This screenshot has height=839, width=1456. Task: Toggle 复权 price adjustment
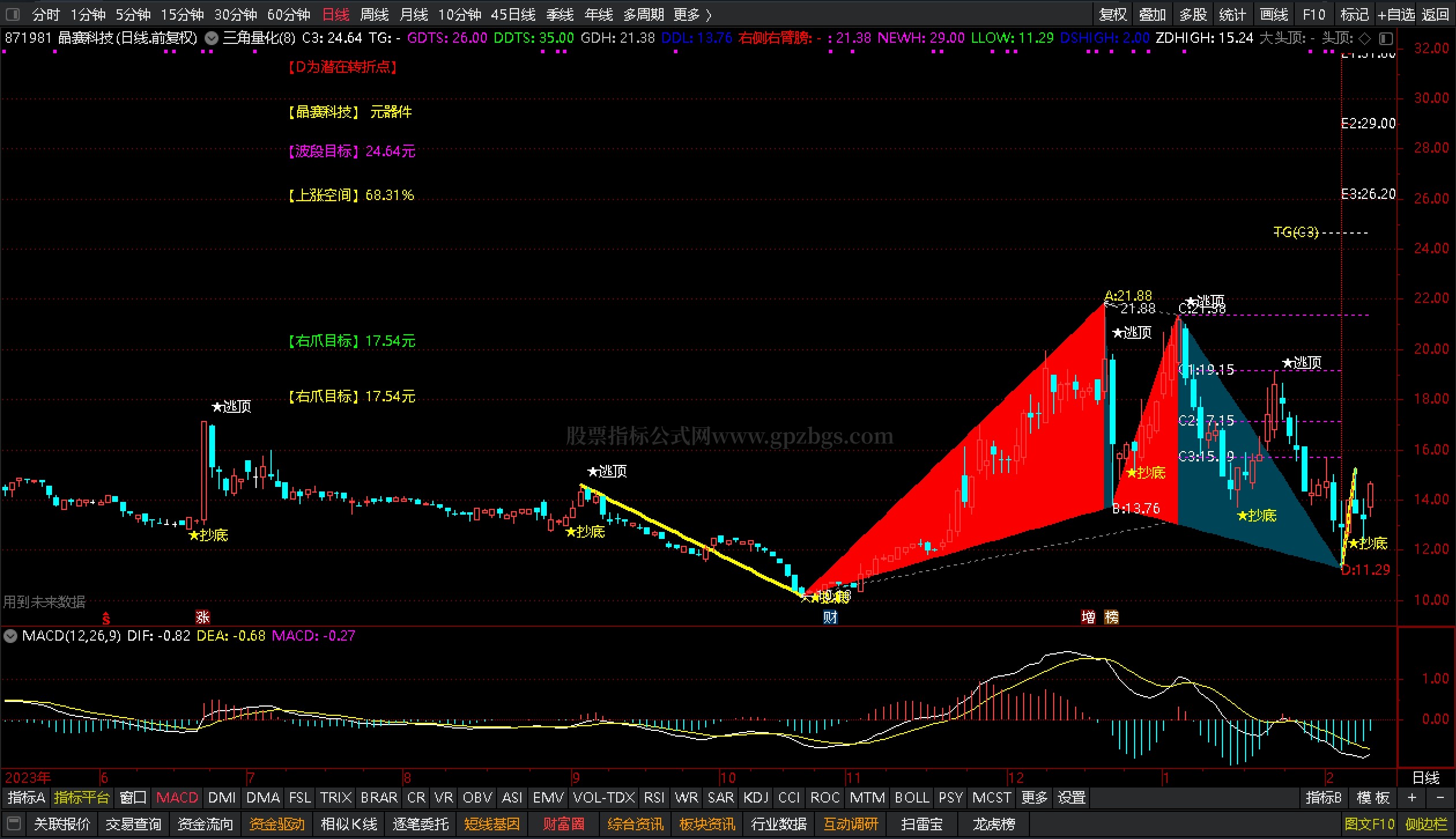(1113, 14)
